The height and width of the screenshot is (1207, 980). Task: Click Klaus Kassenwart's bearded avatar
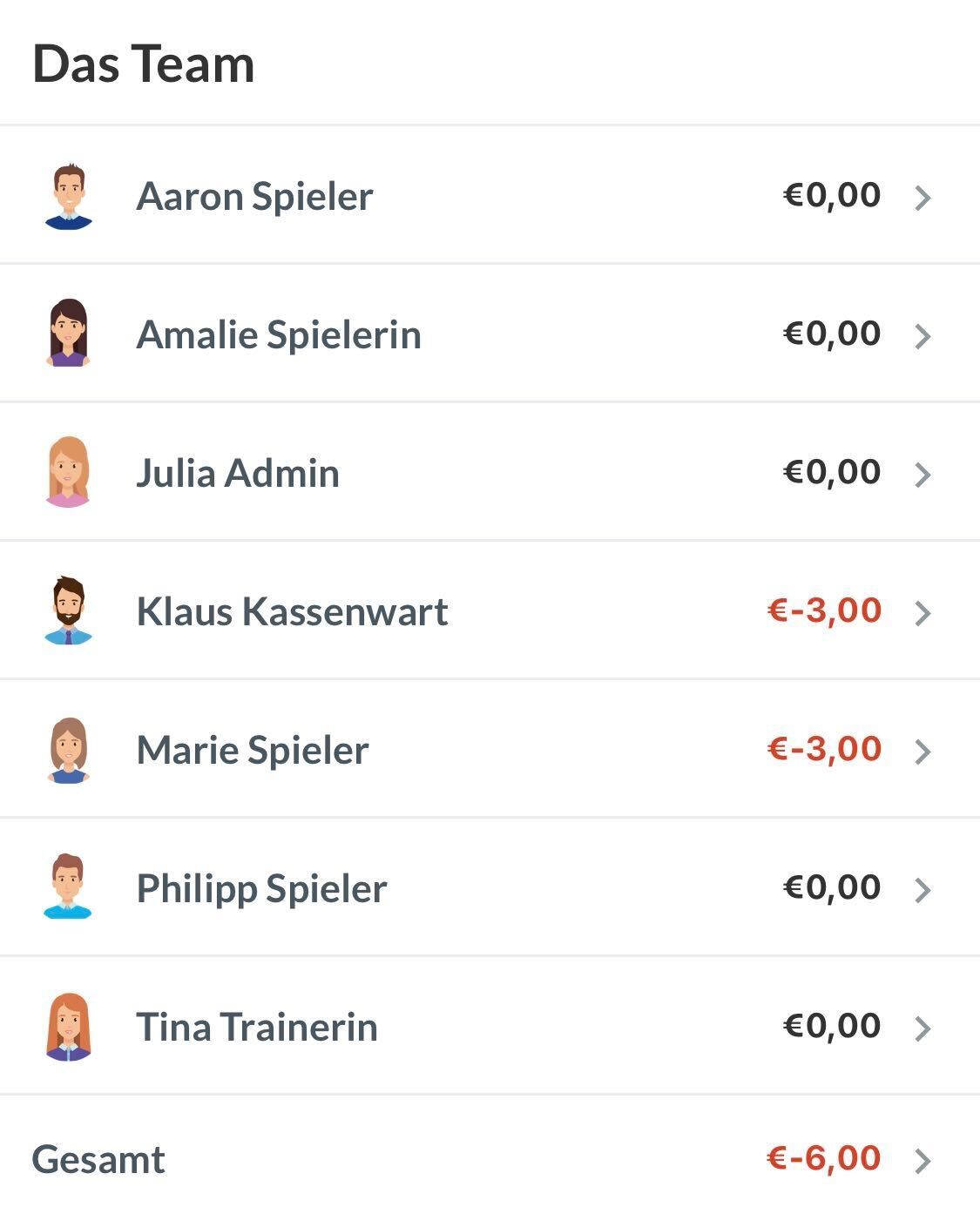click(68, 610)
